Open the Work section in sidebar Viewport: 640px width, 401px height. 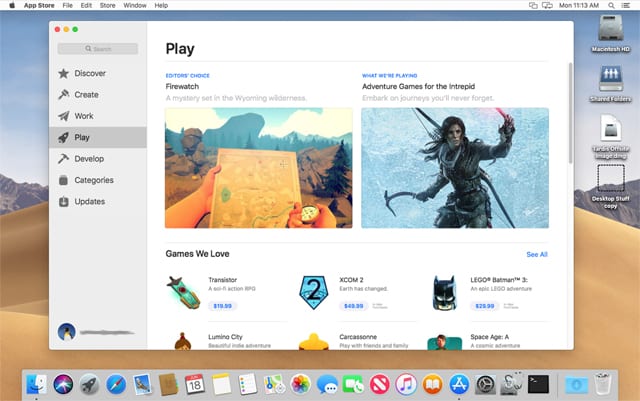[x=84, y=116]
